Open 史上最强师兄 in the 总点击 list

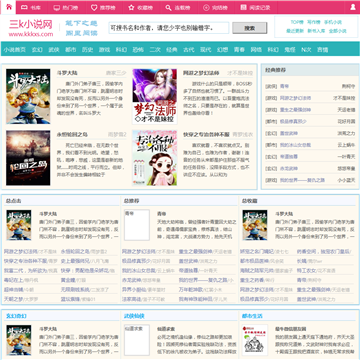[75, 261]
